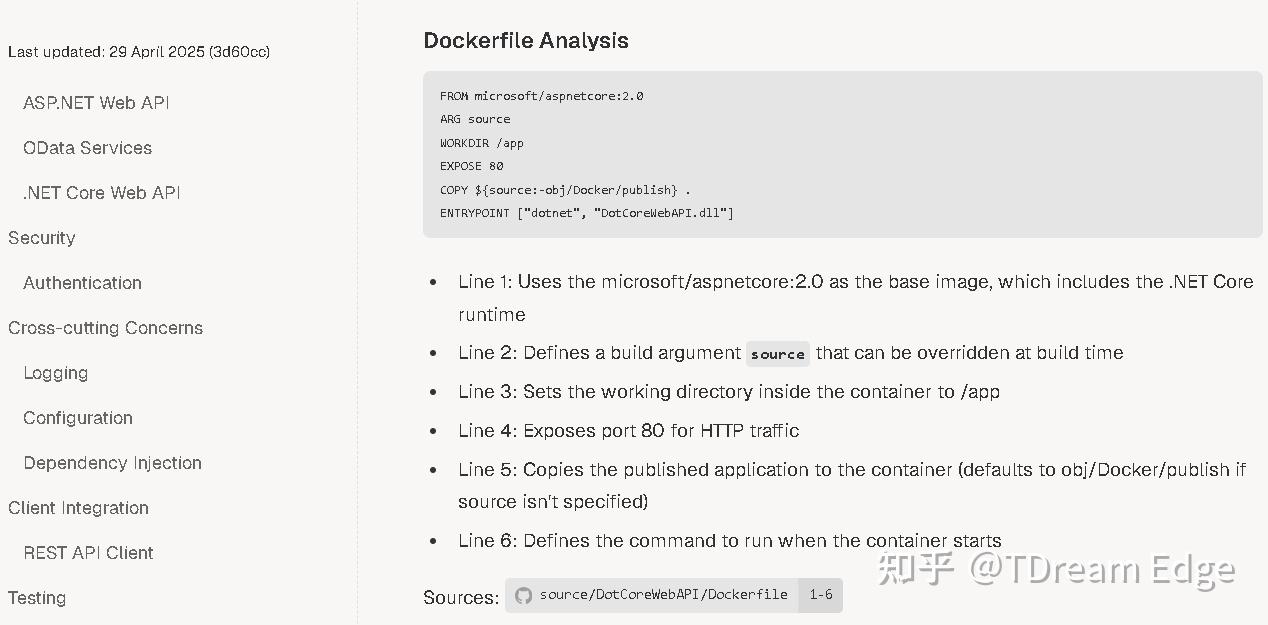Select the inline source code chip

click(x=777, y=353)
